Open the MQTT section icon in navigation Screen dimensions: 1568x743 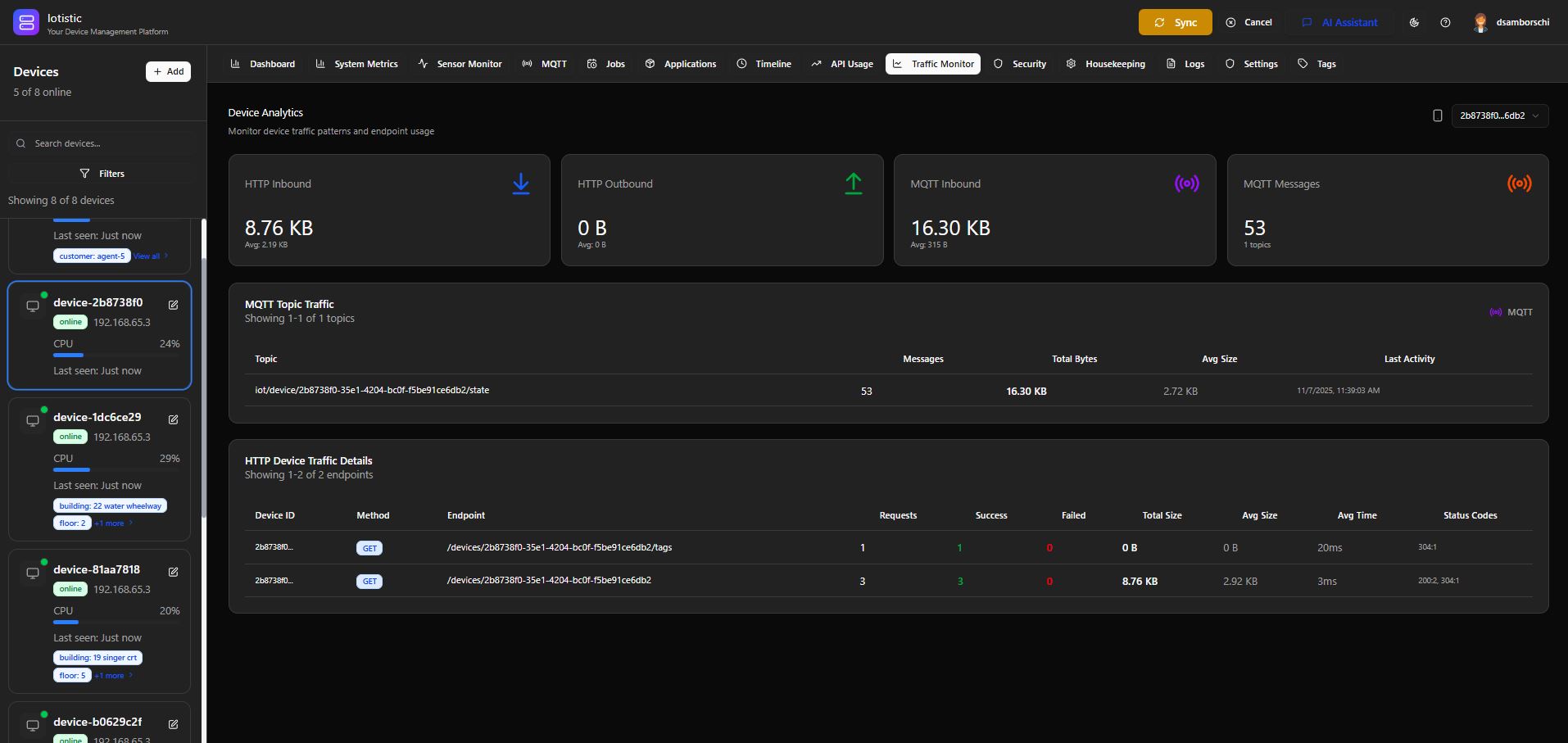pos(528,64)
